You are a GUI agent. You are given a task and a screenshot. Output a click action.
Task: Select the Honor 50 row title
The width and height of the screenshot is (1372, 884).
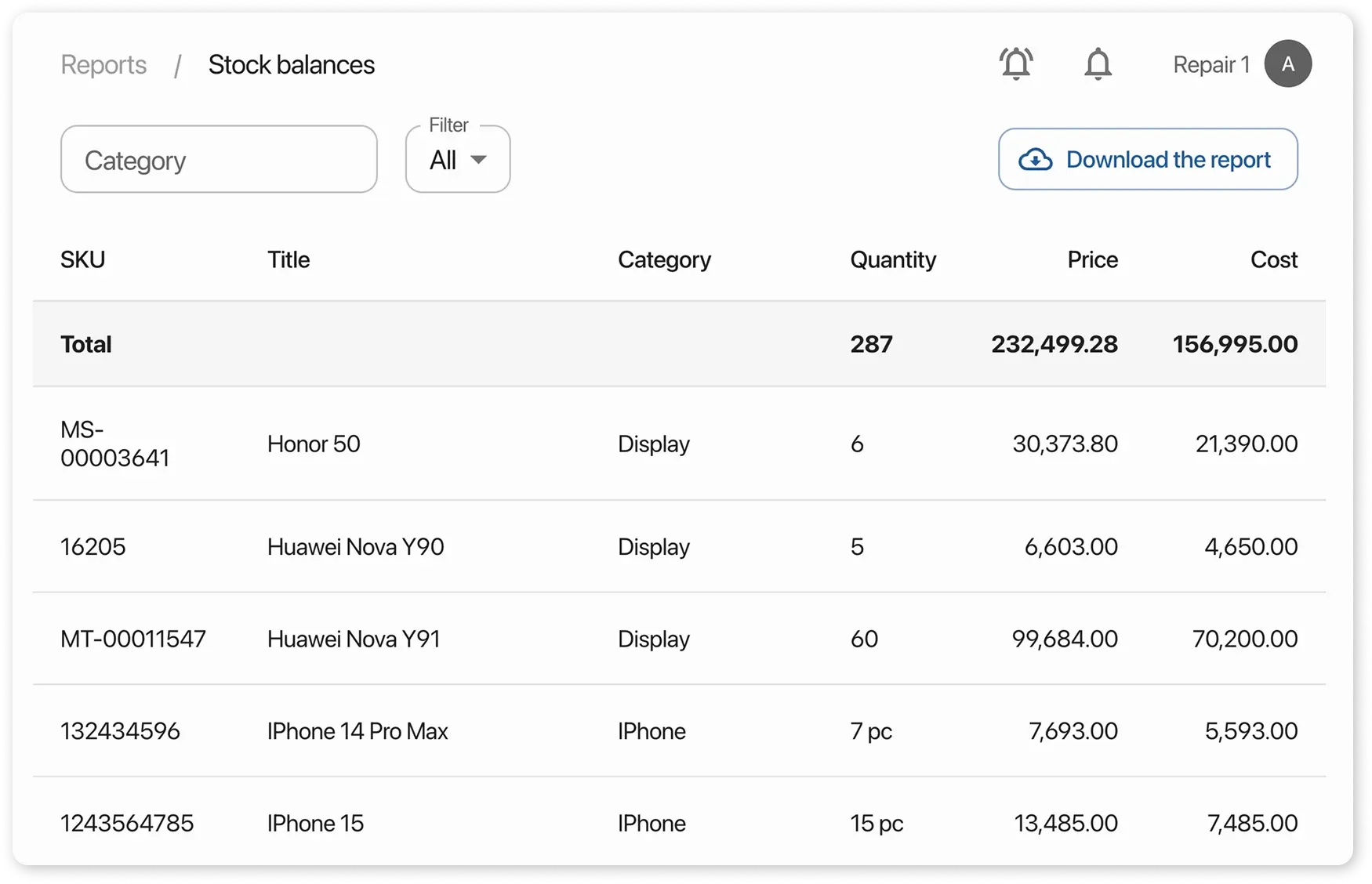(x=314, y=444)
